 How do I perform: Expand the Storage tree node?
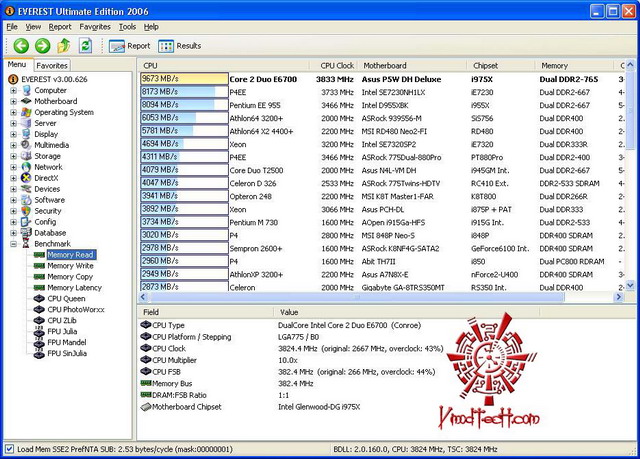tap(13, 157)
